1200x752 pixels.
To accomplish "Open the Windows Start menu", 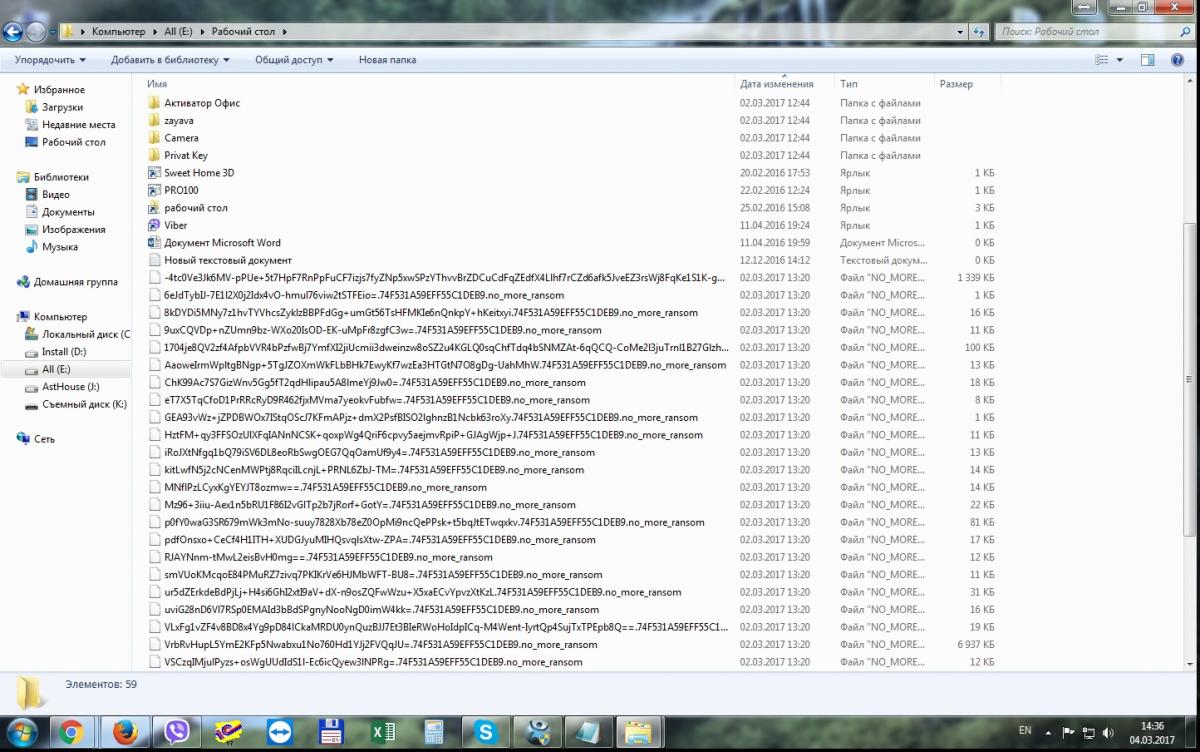I will pos(22,731).
